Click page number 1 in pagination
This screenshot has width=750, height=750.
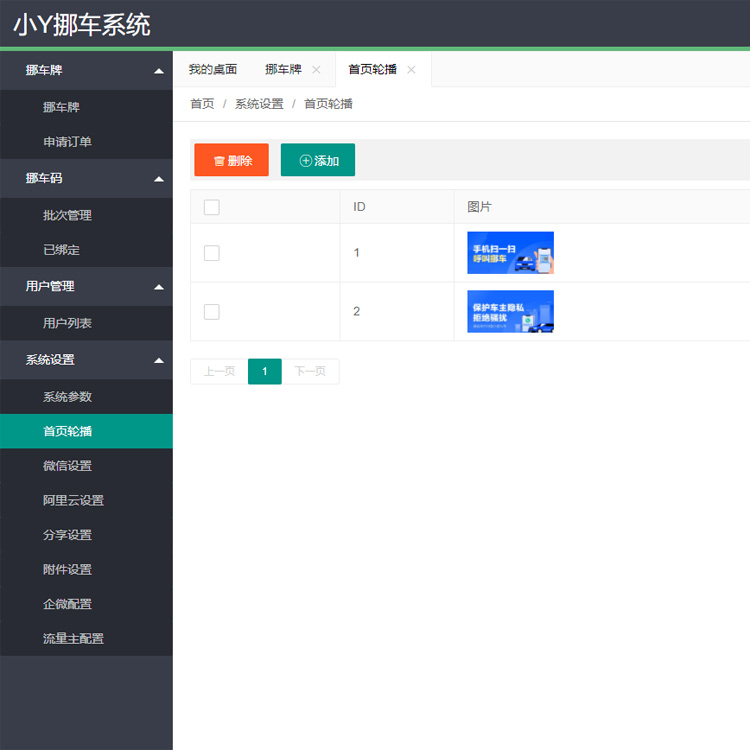pos(265,371)
